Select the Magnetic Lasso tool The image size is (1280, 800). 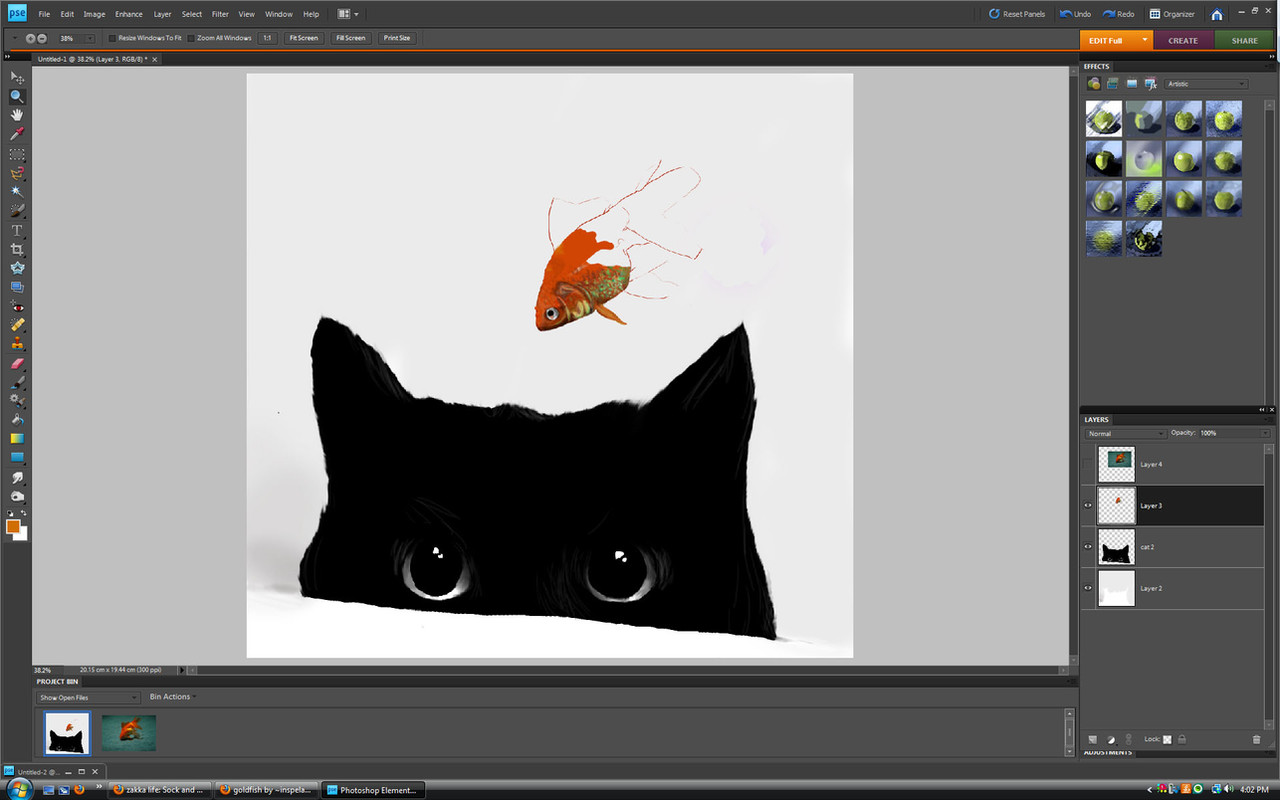pyautogui.click(x=17, y=173)
